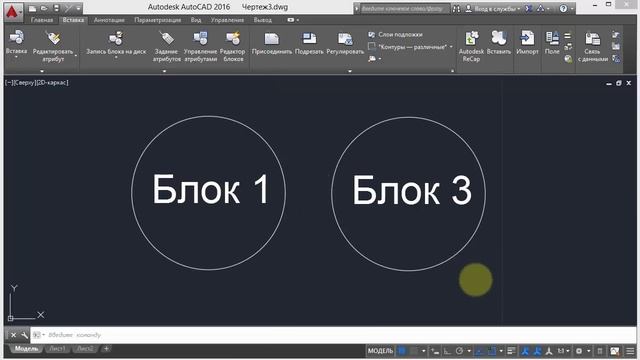
Task: Click the Импорт file icon
Action: point(527,38)
